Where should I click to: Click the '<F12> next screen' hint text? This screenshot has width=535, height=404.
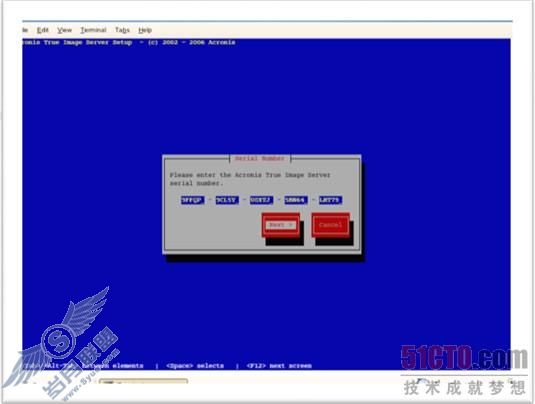click(x=279, y=366)
